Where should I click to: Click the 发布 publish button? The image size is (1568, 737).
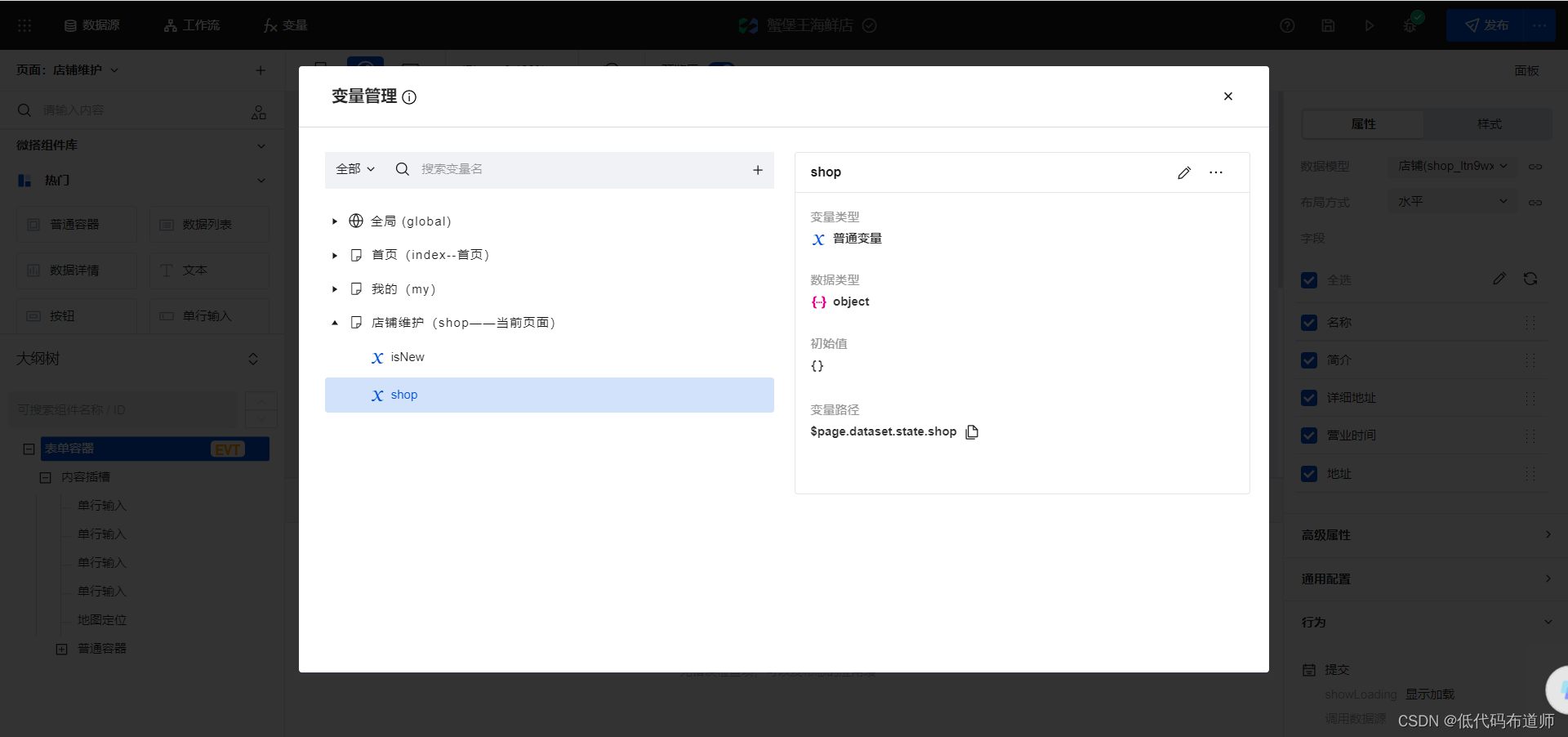(1486, 25)
